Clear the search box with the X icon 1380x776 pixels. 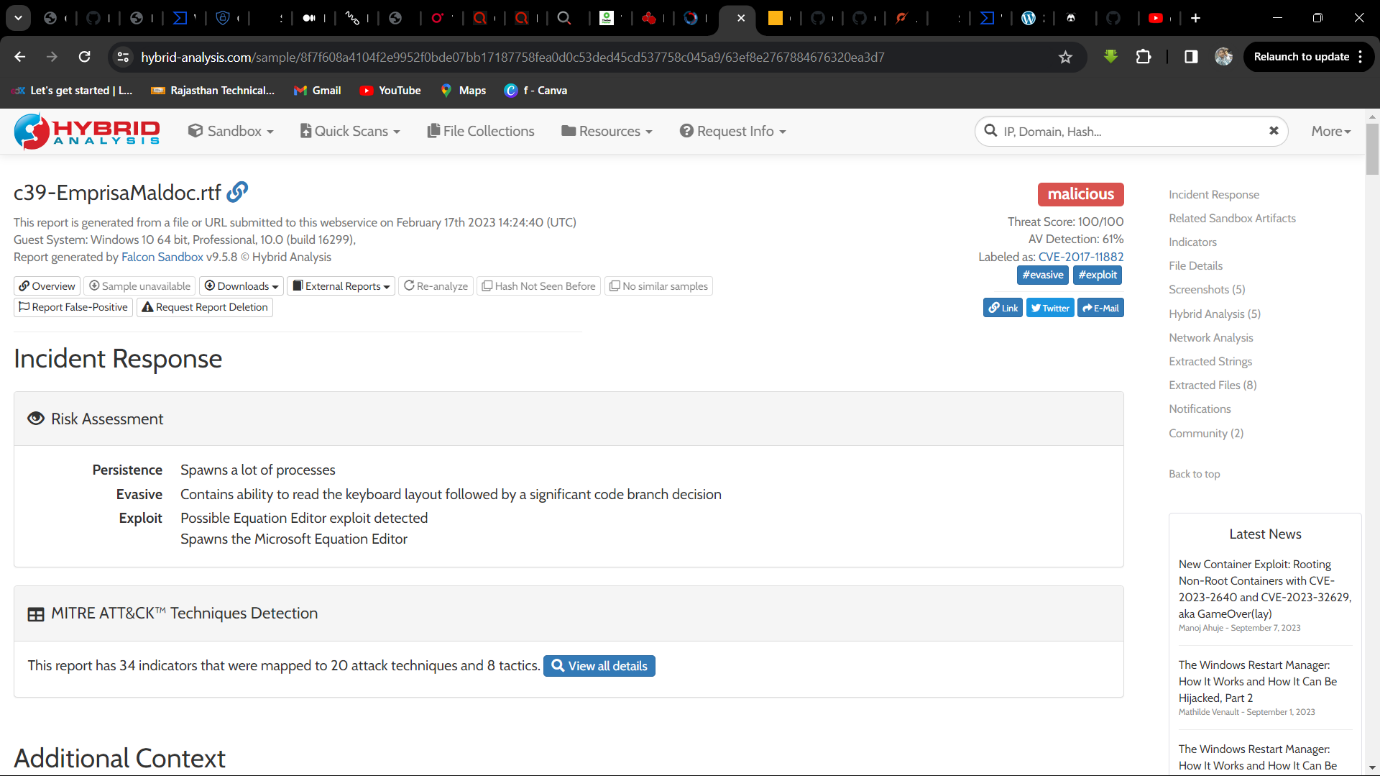[x=1273, y=131]
